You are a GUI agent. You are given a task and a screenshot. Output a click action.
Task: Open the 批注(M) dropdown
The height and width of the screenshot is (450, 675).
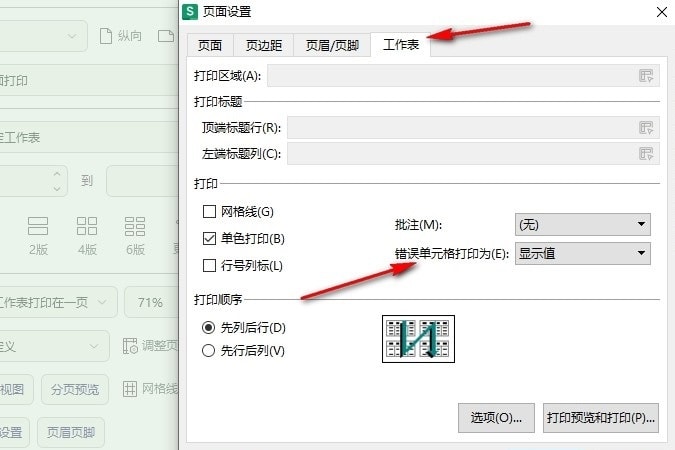point(582,224)
